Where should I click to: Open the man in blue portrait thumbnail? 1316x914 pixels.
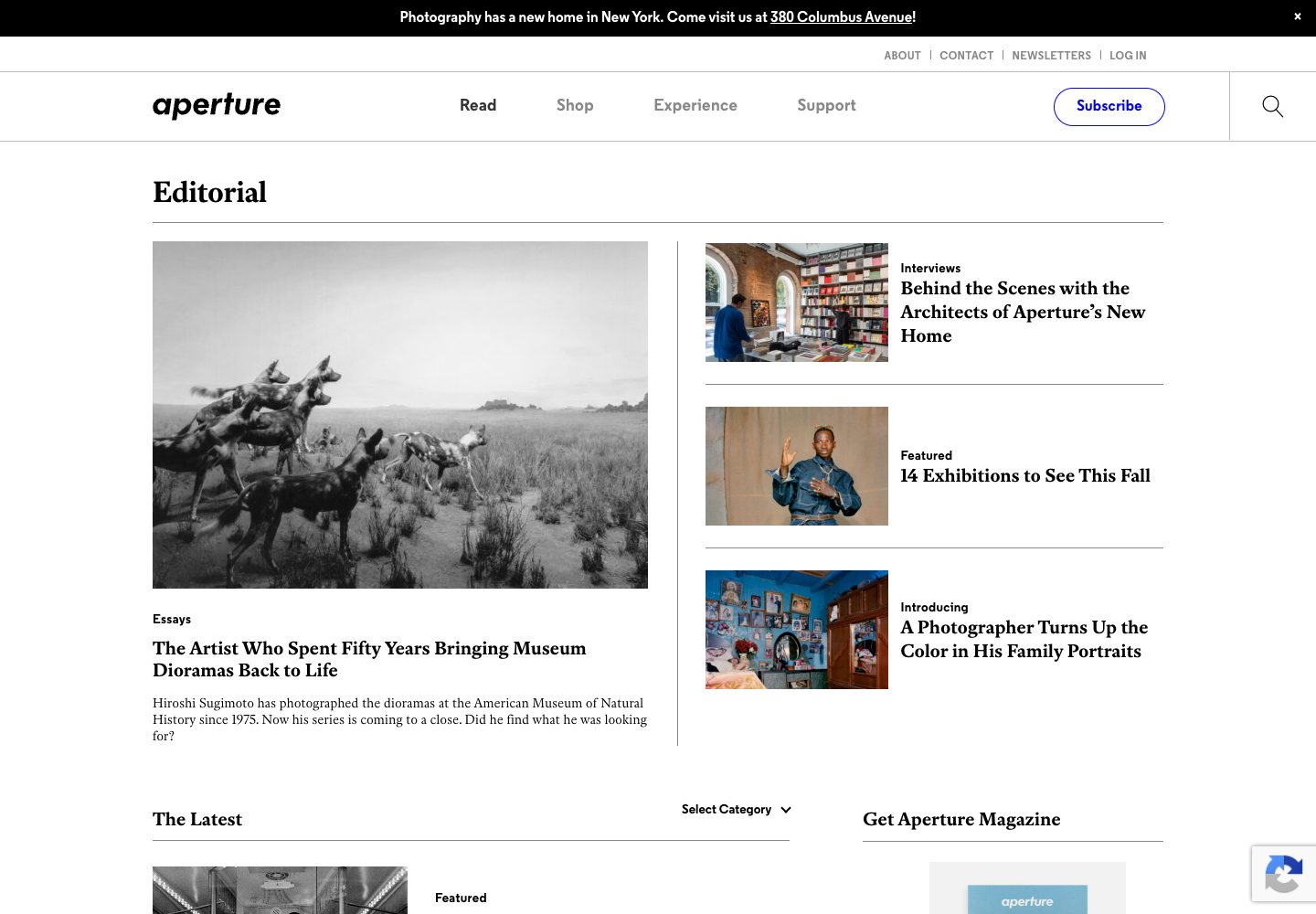pyautogui.click(x=797, y=466)
